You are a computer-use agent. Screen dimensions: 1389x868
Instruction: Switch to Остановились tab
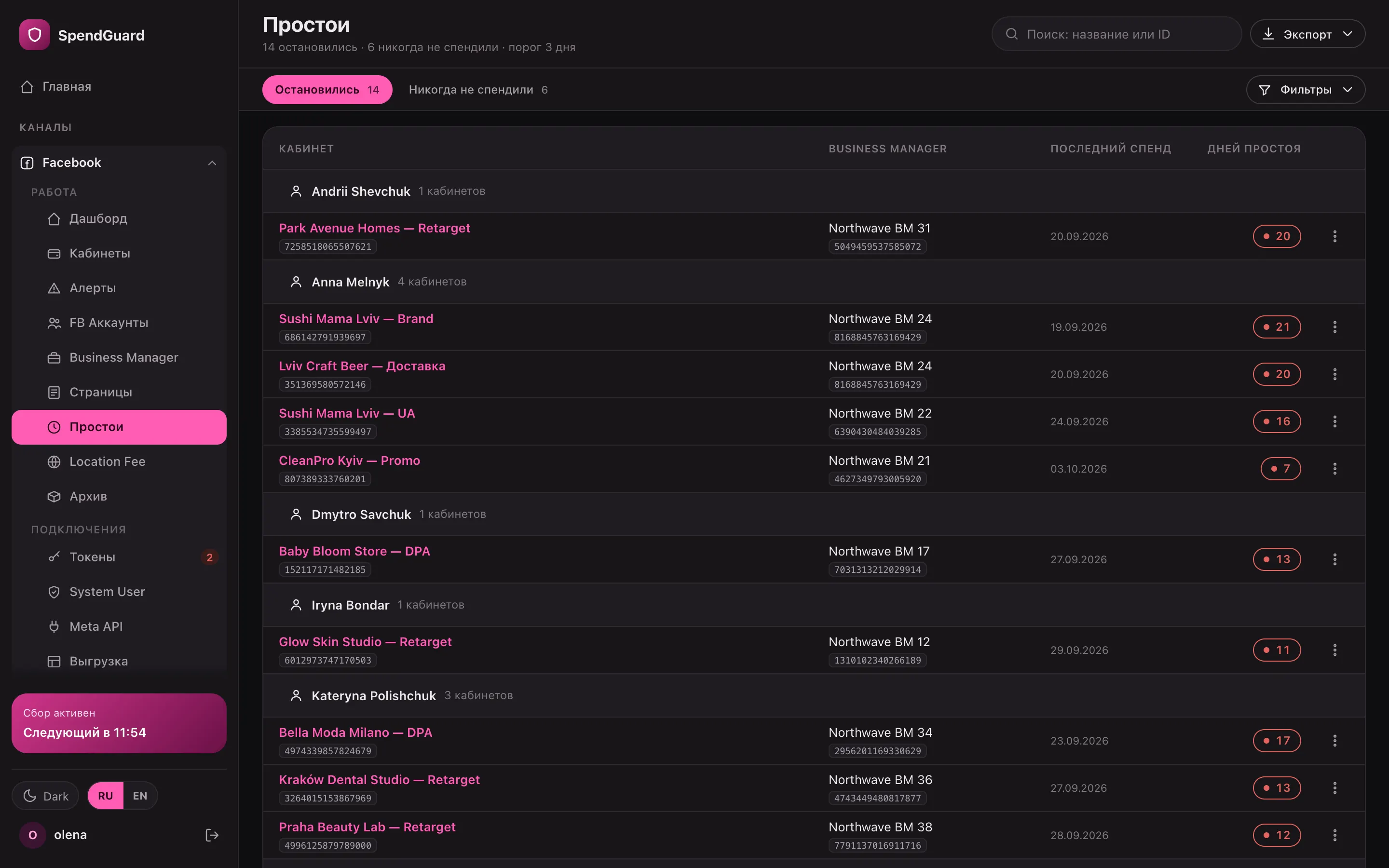click(x=327, y=90)
